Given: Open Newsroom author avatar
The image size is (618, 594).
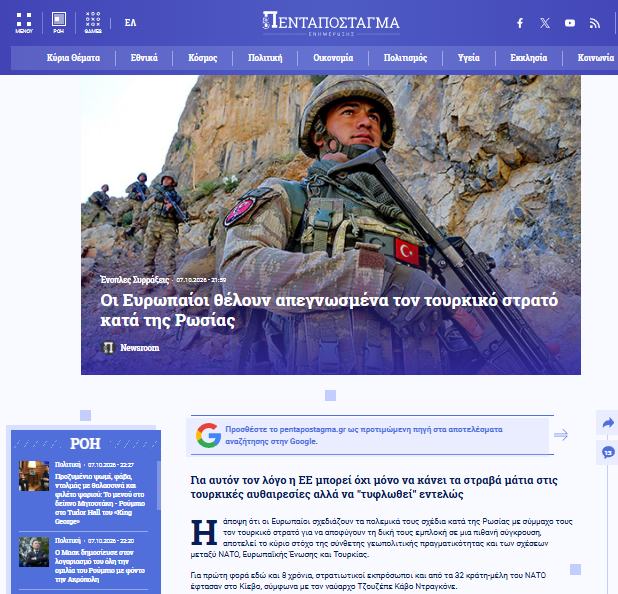Looking at the screenshot, I should 108,348.
